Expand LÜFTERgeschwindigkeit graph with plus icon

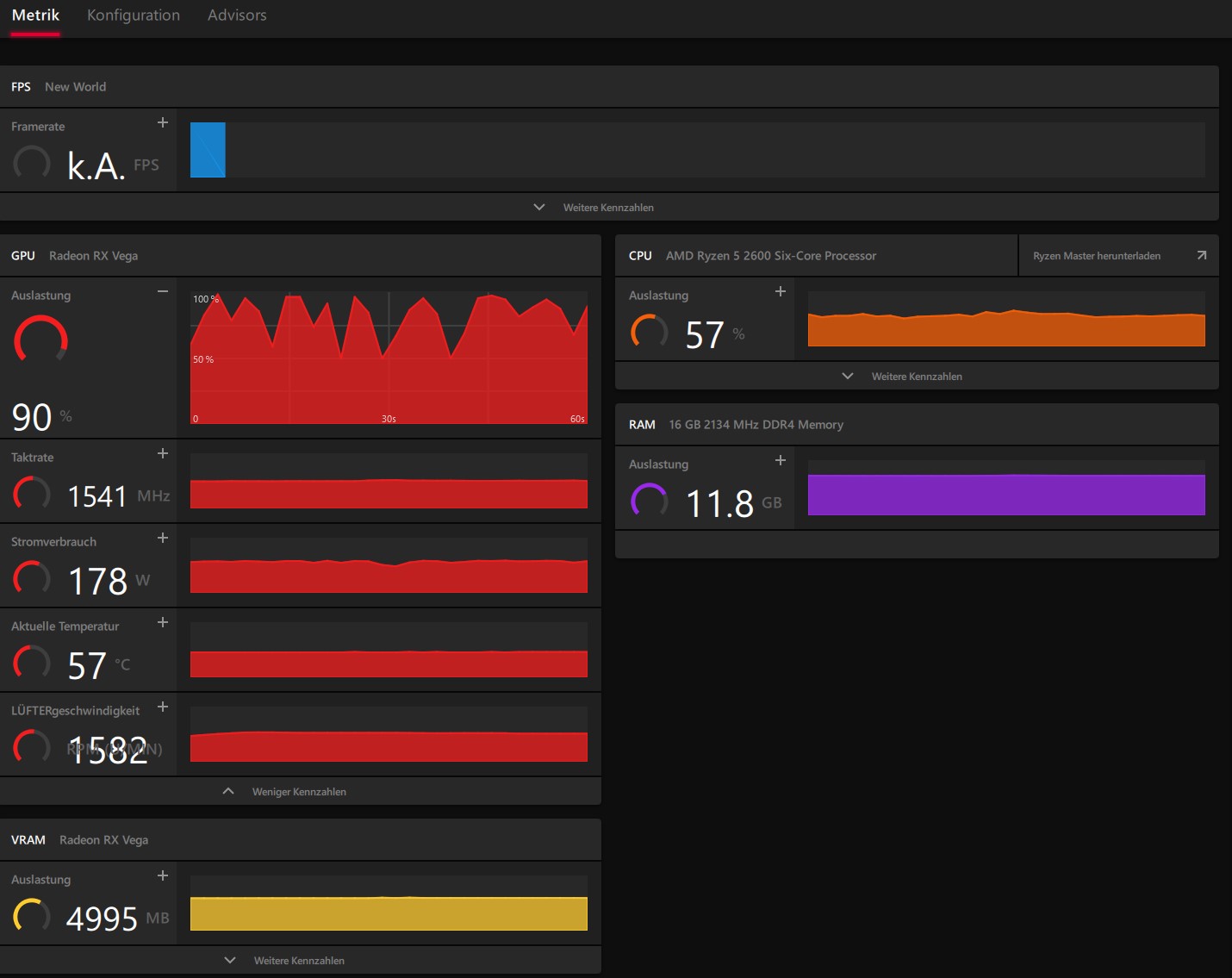point(163,707)
